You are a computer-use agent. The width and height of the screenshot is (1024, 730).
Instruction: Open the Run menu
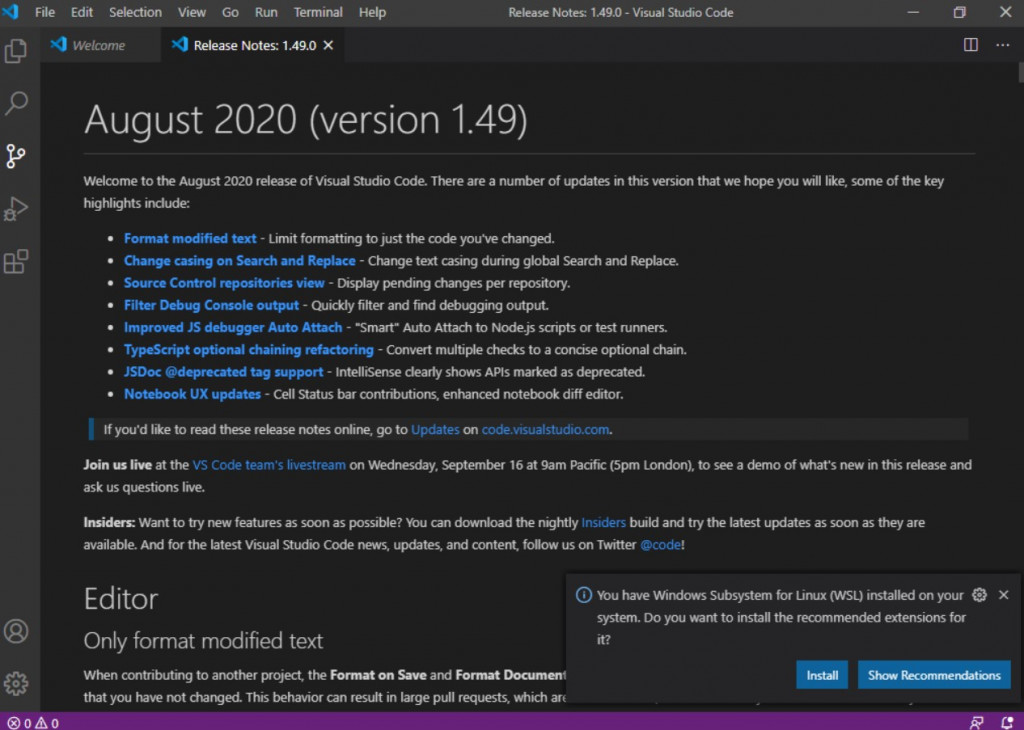pos(266,12)
